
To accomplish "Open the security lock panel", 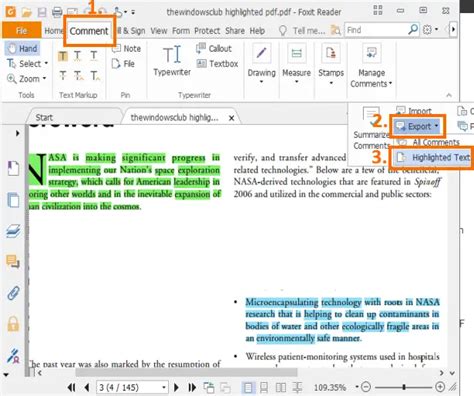I will click(x=13, y=323).
